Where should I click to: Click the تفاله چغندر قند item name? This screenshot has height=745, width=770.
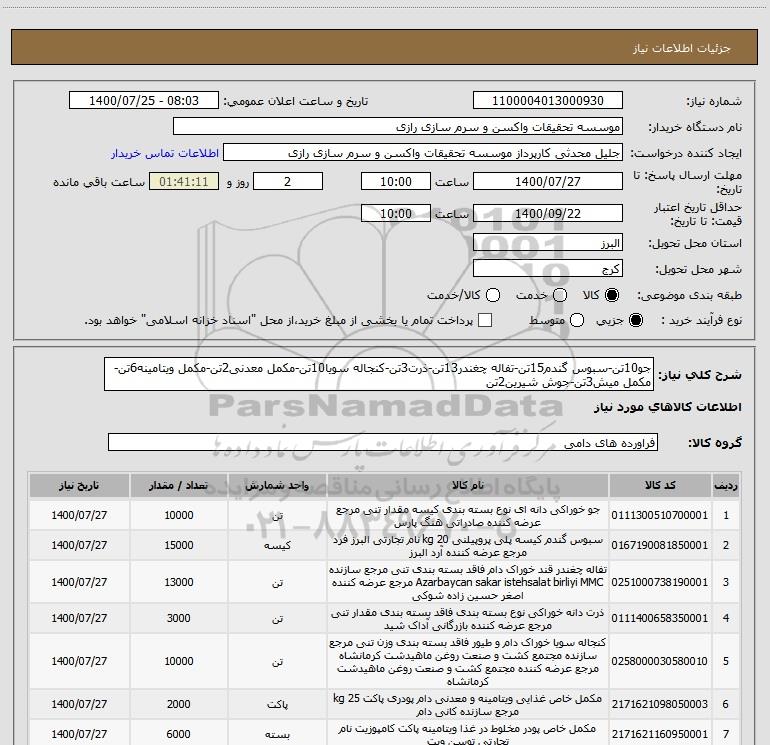click(468, 582)
